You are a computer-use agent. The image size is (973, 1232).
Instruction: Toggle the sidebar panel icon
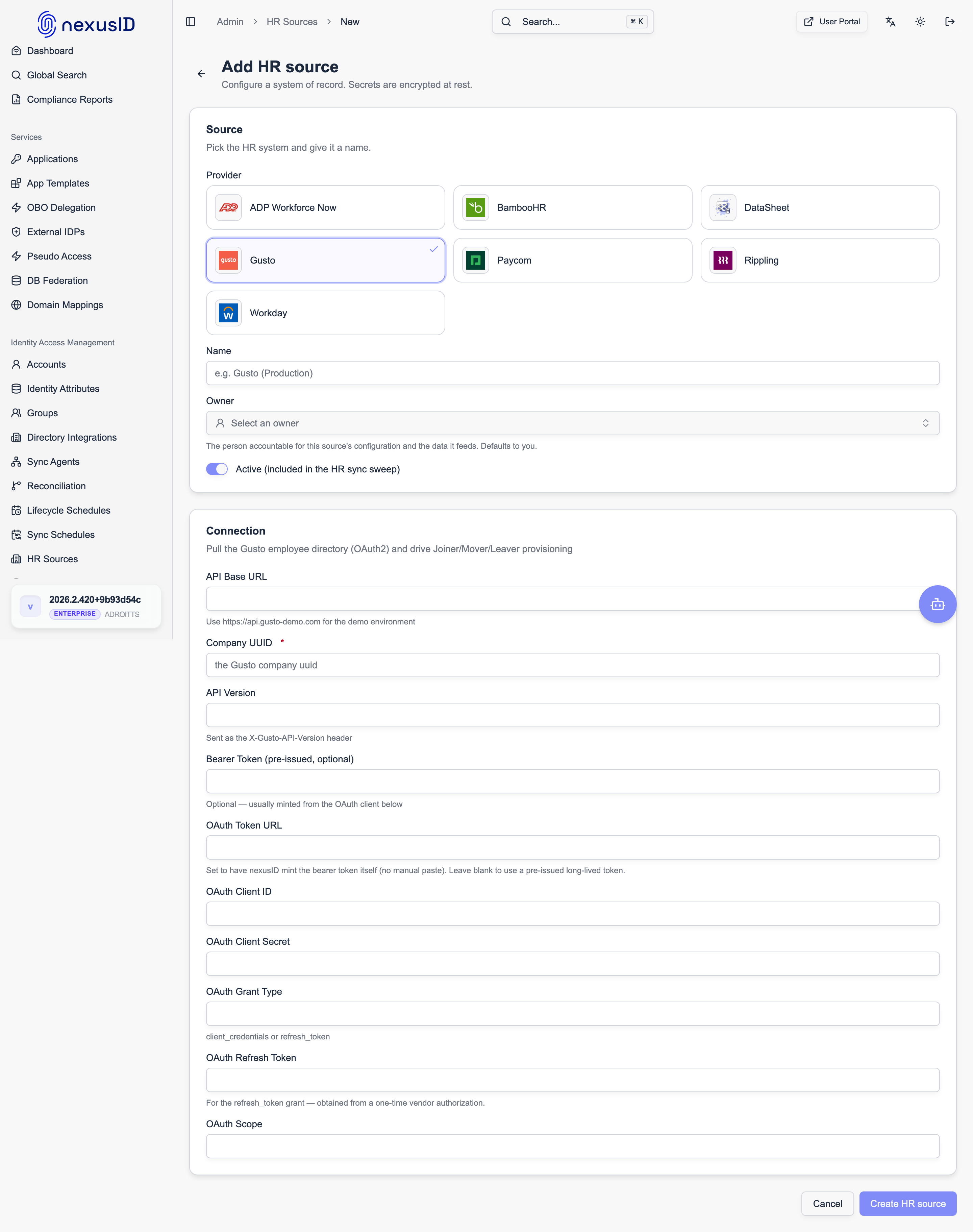[x=191, y=22]
